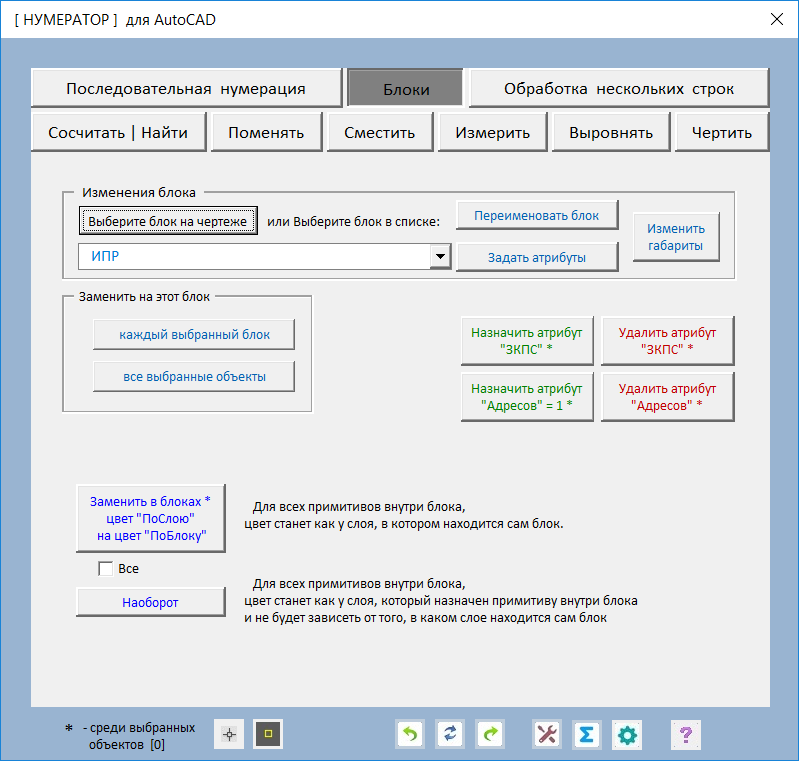Image resolution: width=799 pixels, height=761 pixels.
Task: Open settings via the teal gear icon
Action: 627,734
